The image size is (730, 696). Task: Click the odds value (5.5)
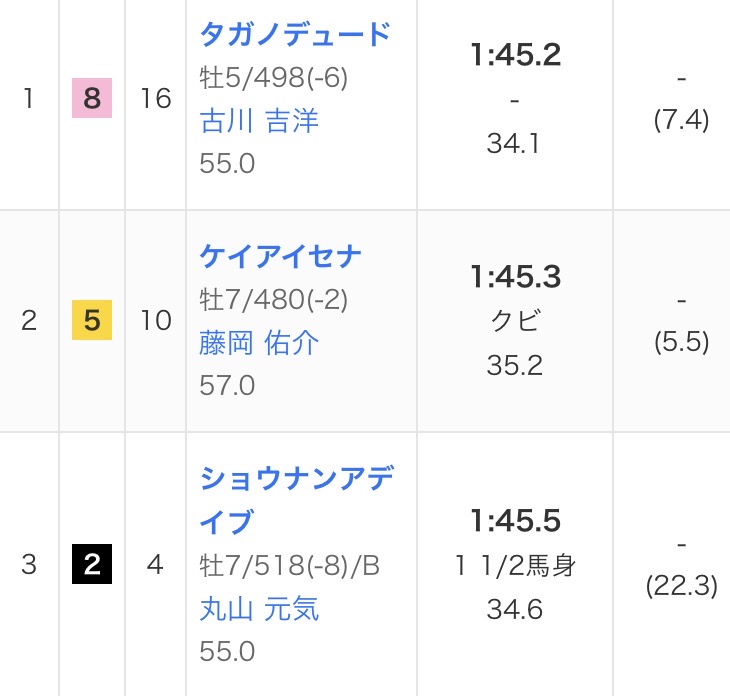[681, 342]
